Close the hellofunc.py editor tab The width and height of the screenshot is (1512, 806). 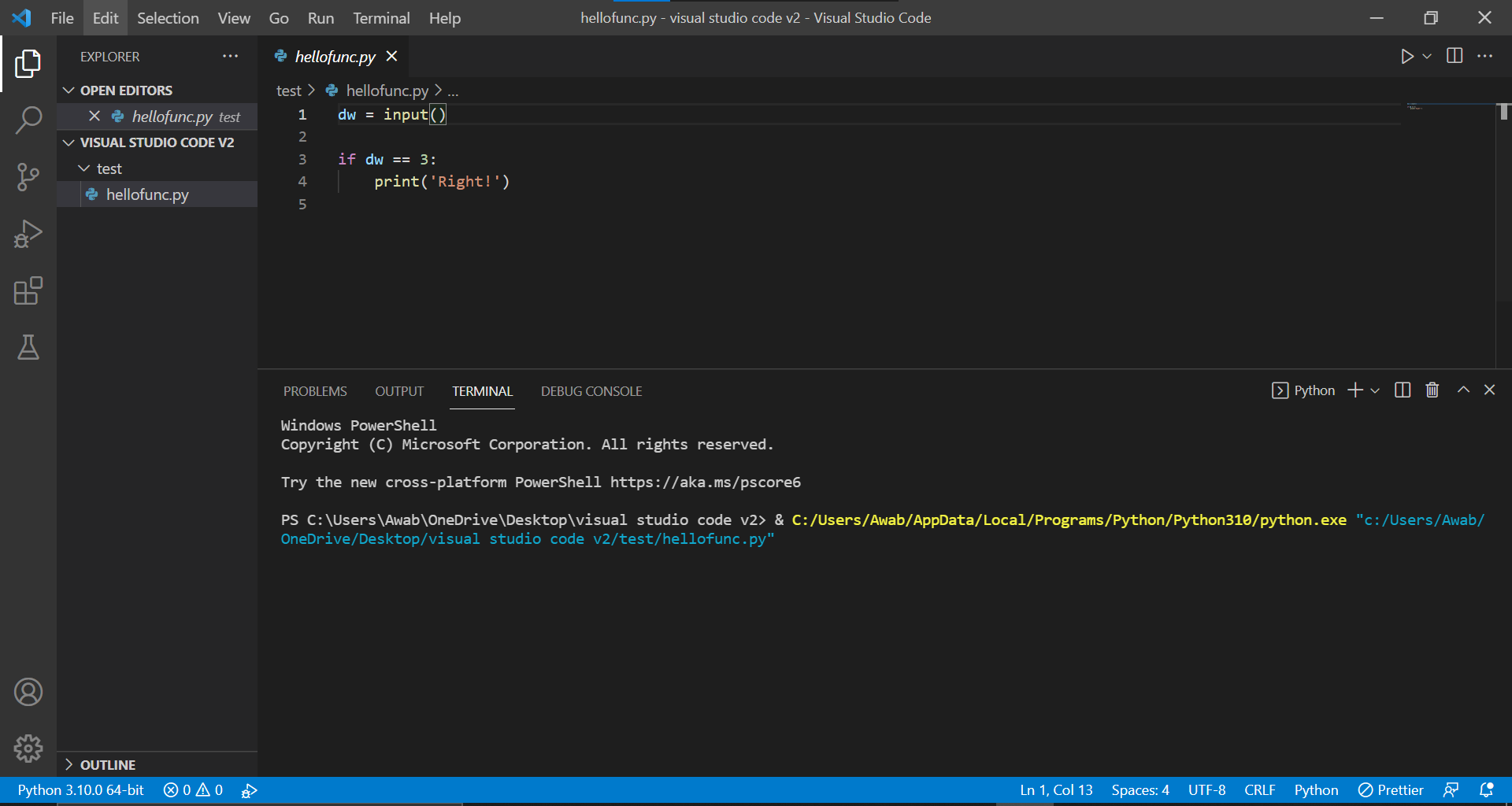coord(391,56)
